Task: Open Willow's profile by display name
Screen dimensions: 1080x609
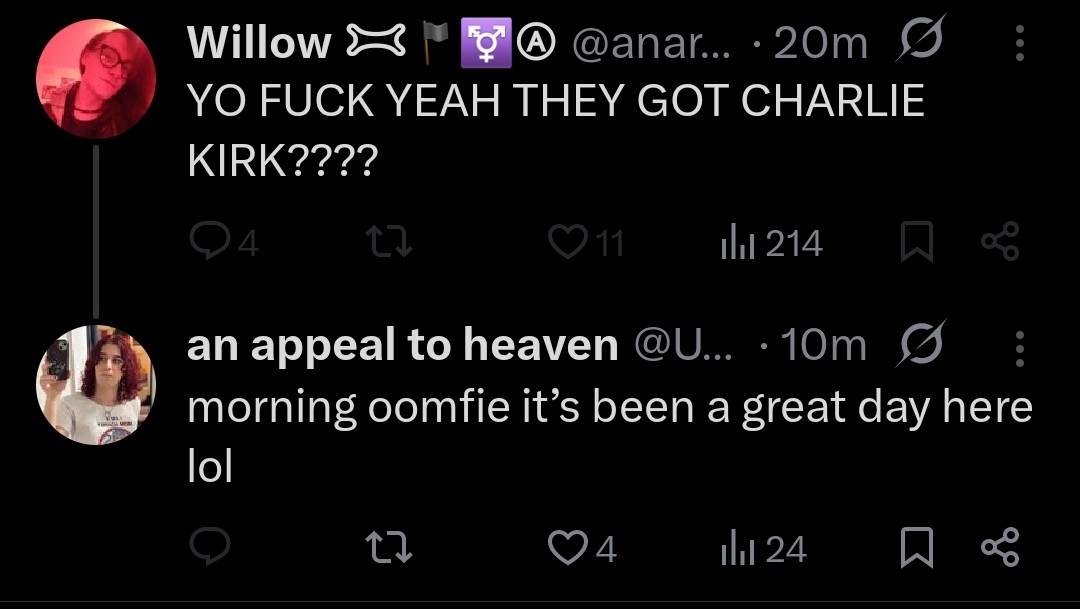Action: pos(259,42)
